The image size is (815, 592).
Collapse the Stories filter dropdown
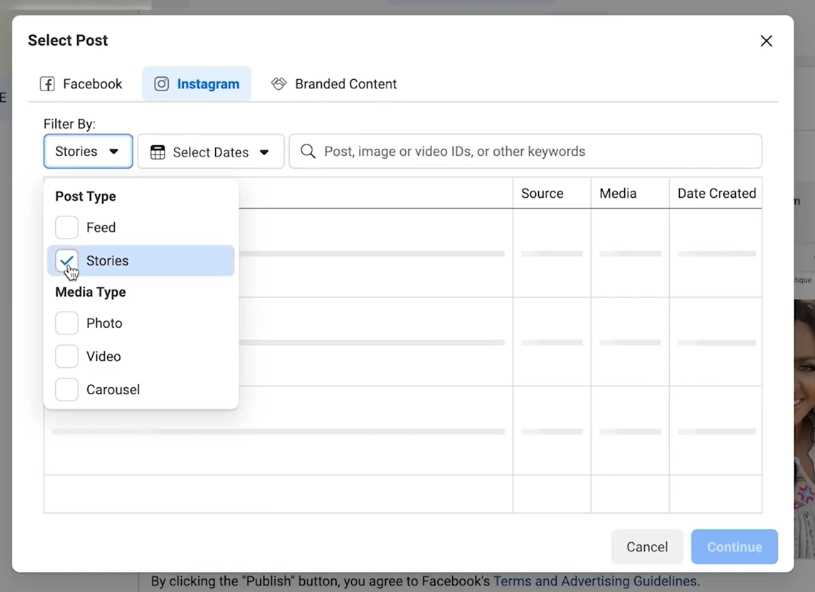pyautogui.click(x=88, y=152)
